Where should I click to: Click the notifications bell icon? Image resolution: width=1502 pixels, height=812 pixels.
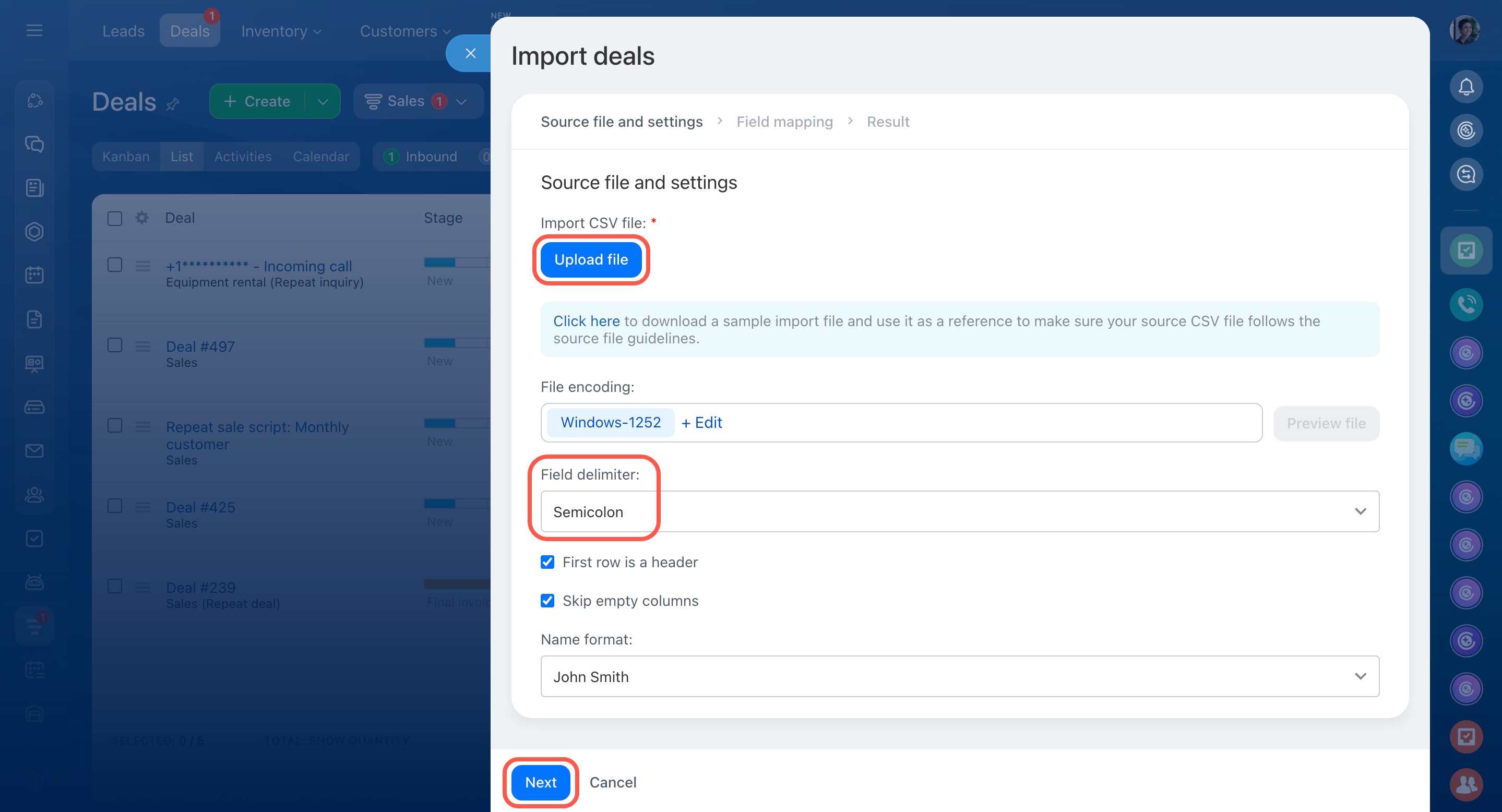point(1465,87)
